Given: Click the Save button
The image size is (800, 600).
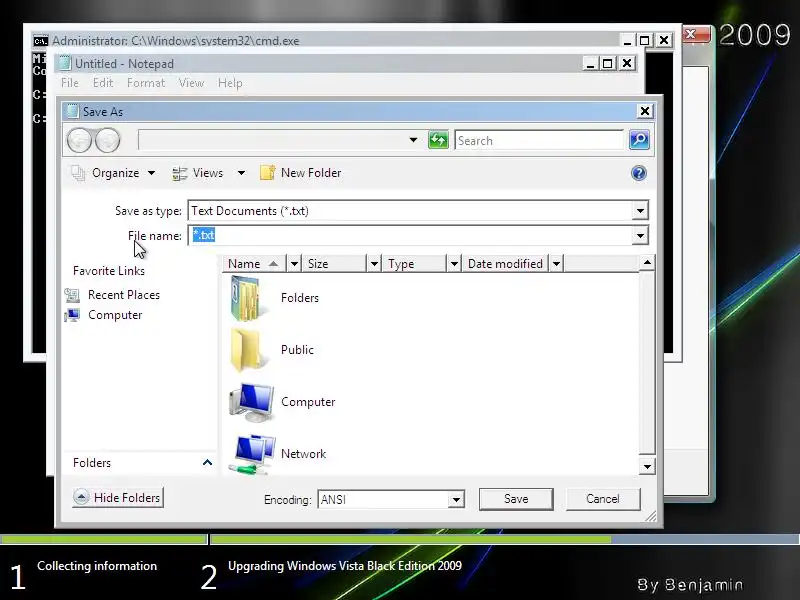Looking at the screenshot, I should (x=516, y=499).
